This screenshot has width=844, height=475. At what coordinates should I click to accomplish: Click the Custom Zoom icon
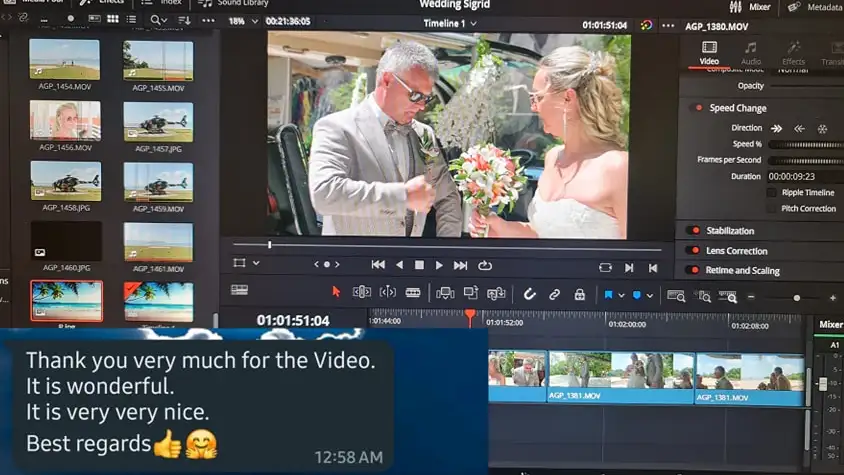(x=728, y=297)
